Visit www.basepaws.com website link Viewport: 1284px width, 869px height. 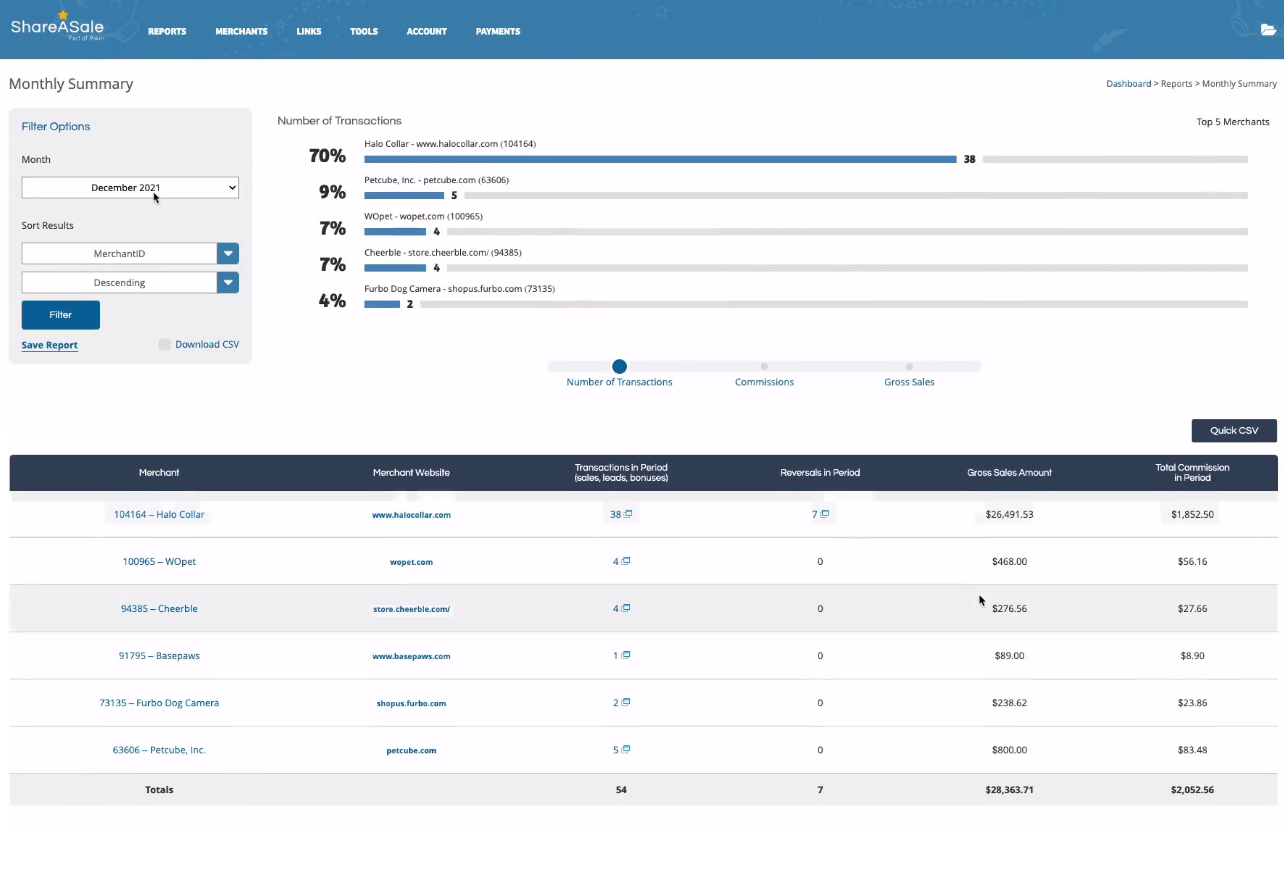tap(411, 656)
